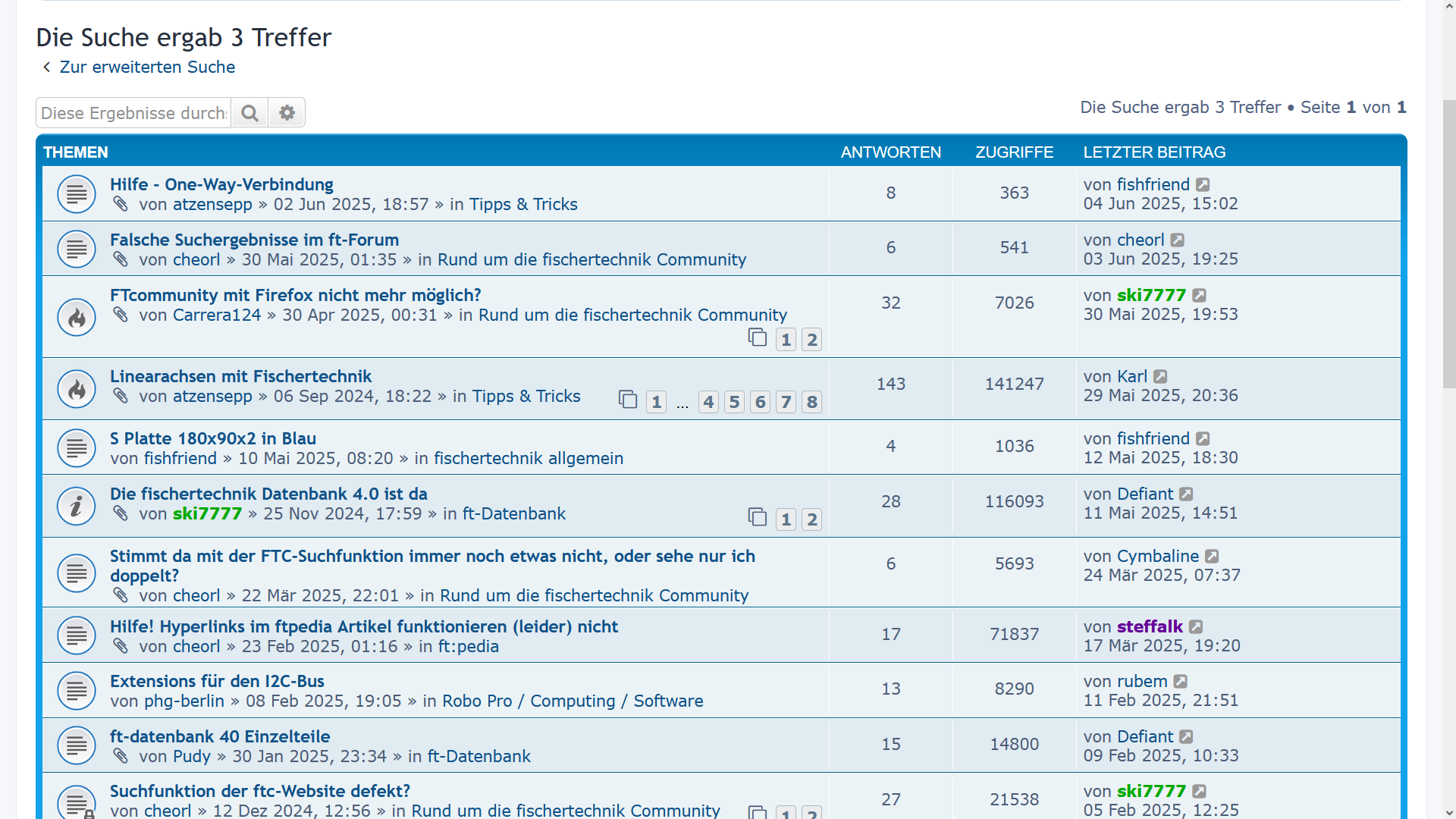The width and height of the screenshot is (1456, 819).
Task: View profile of last poster Cymbaline
Action: [1158, 556]
